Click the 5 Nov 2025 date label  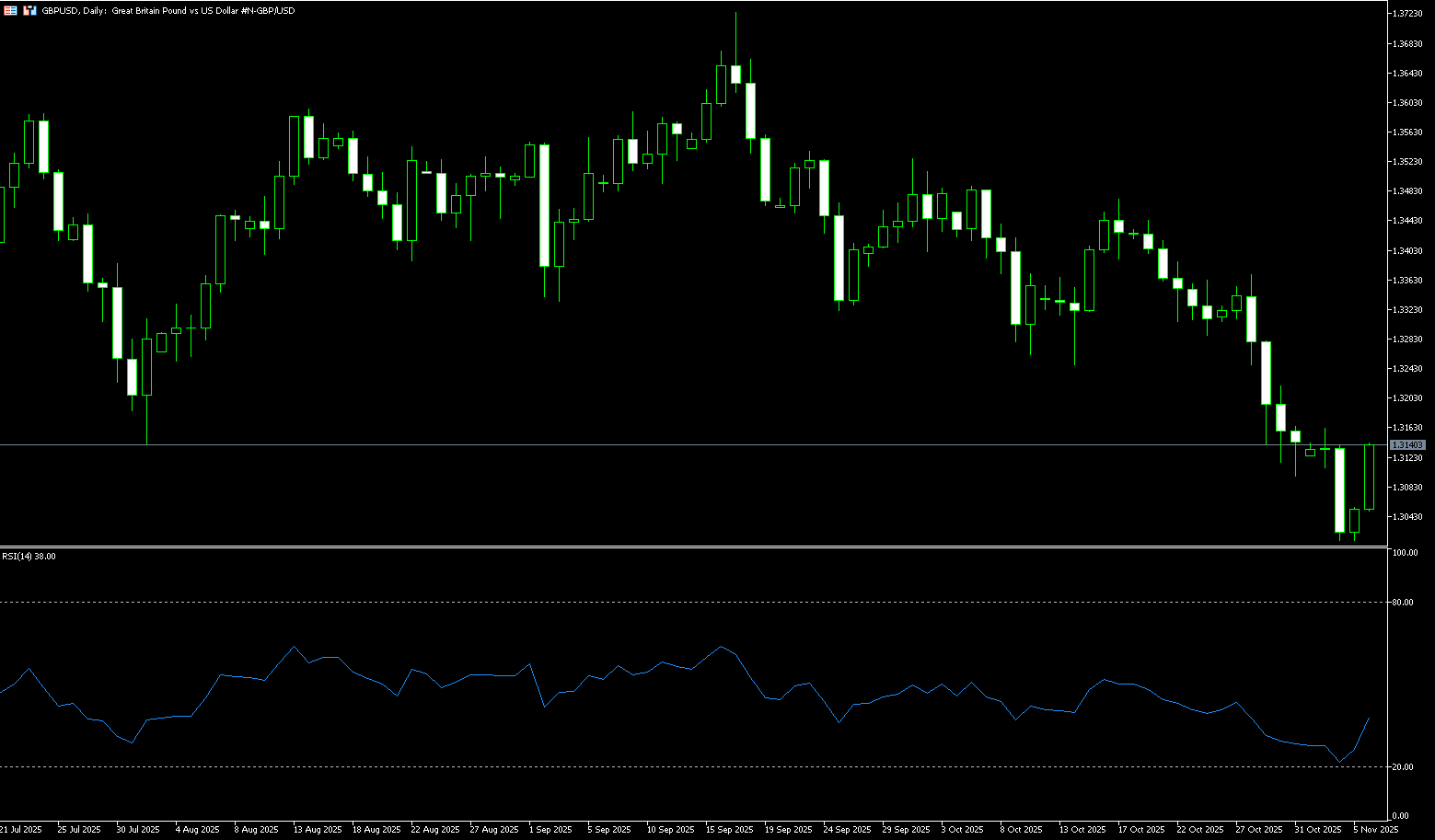pos(1375,830)
